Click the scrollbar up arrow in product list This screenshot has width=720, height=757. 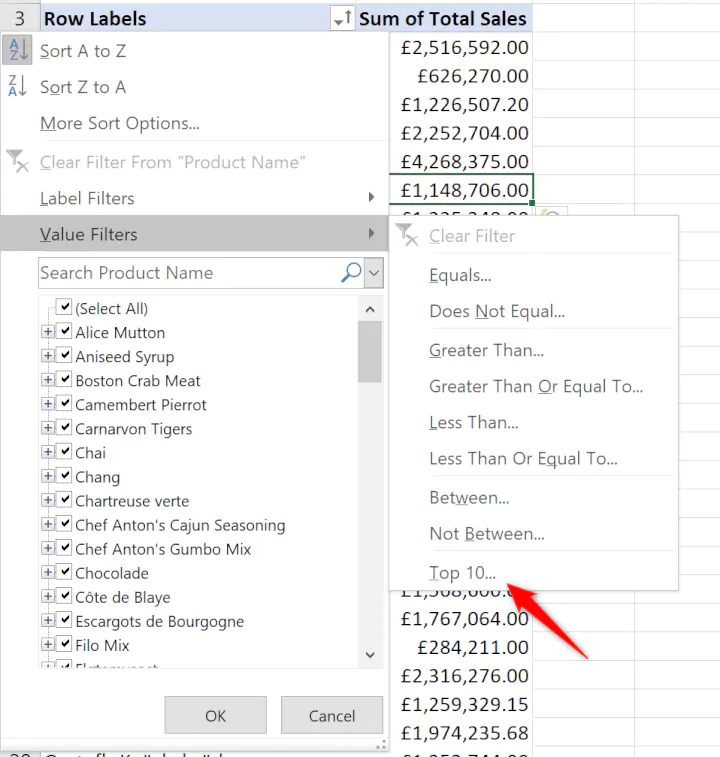[x=370, y=310]
